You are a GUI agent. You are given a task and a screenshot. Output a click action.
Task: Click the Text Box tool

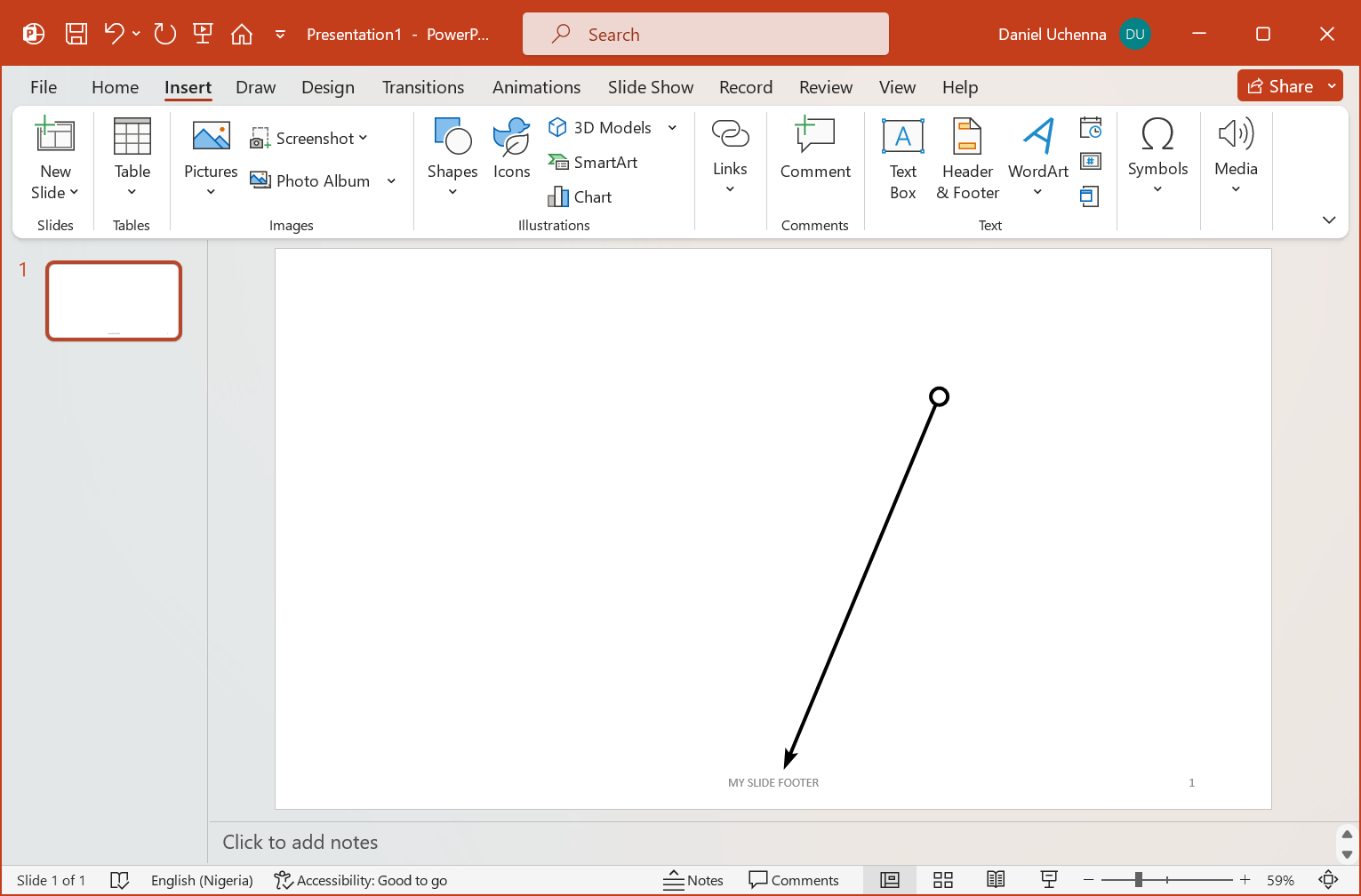[902, 158]
